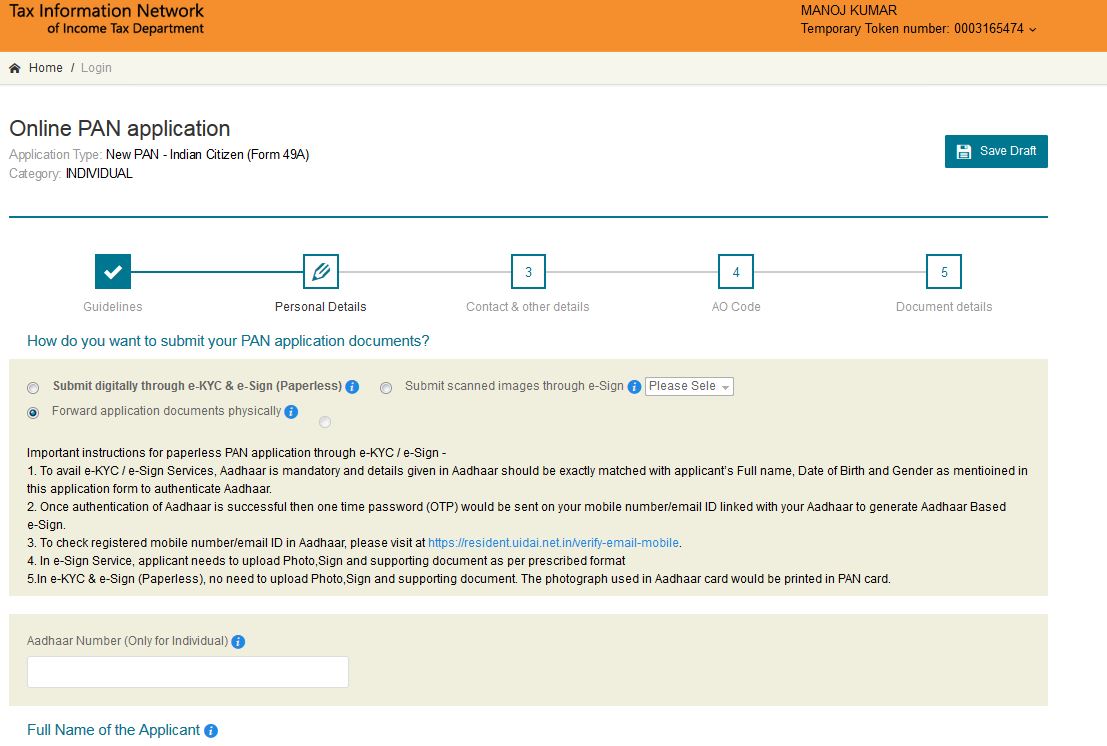Go to step 3 Contact & other details
This screenshot has width=1107, height=746.
pyautogui.click(x=528, y=271)
